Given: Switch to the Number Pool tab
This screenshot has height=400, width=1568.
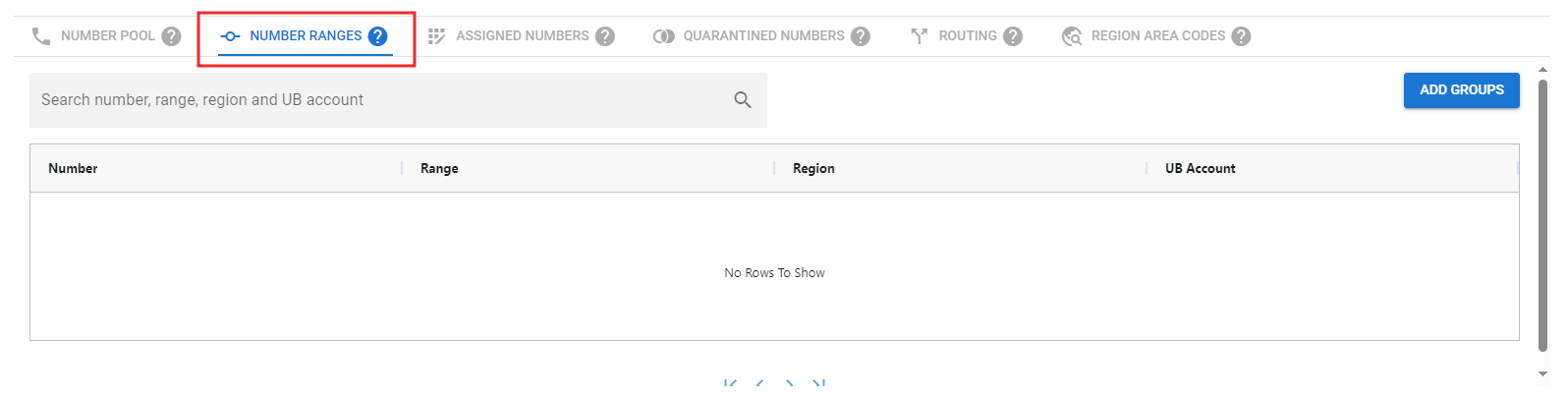Looking at the screenshot, I should (x=107, y=36).
